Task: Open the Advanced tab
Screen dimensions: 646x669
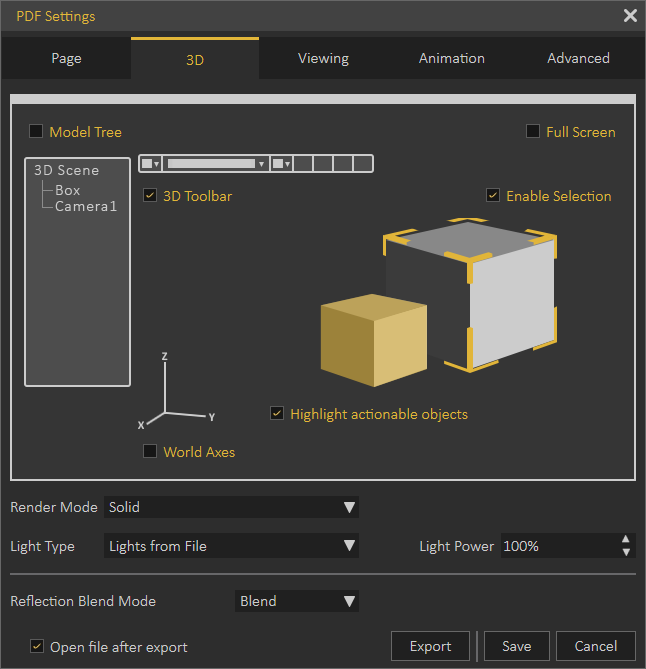Action: pos(578,58)
